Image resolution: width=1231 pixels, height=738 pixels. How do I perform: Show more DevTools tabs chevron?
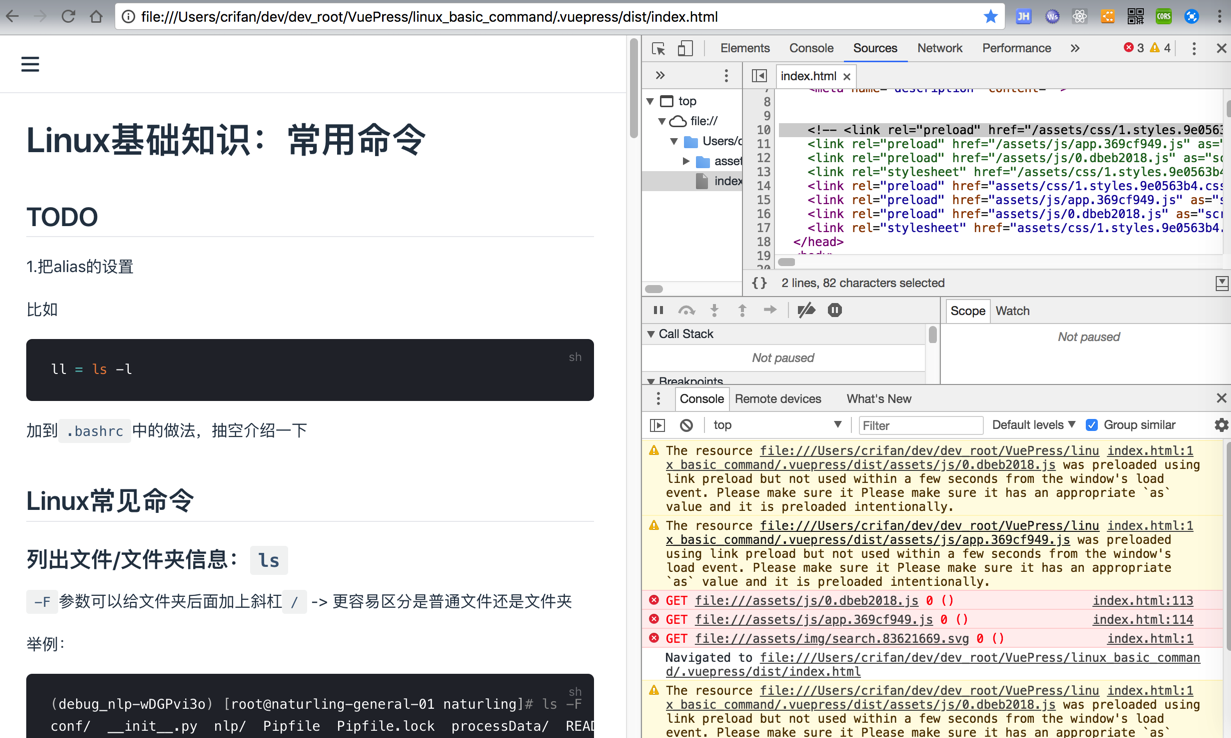pos(1075,48)
